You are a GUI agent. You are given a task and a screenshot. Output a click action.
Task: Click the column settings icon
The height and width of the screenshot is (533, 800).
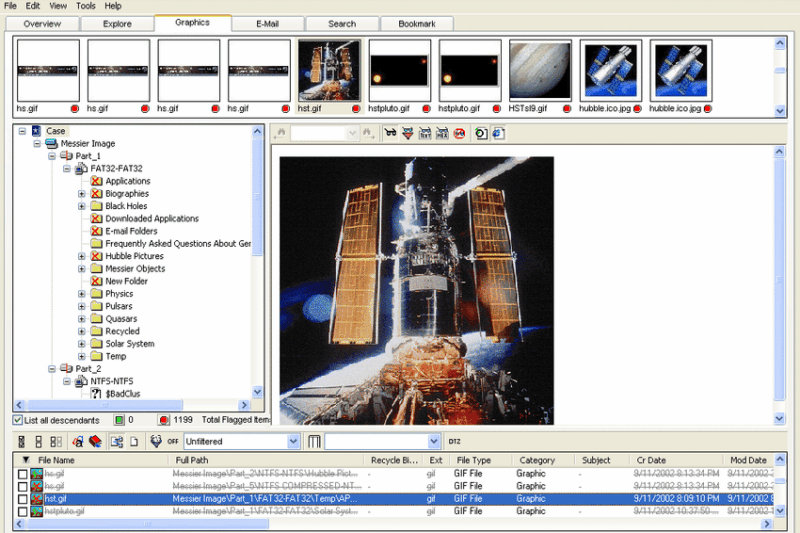click(x=314, y=441)
